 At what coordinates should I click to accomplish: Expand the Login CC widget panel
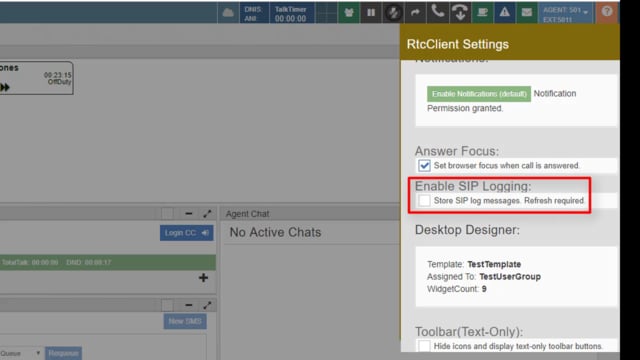pos(207,213)
